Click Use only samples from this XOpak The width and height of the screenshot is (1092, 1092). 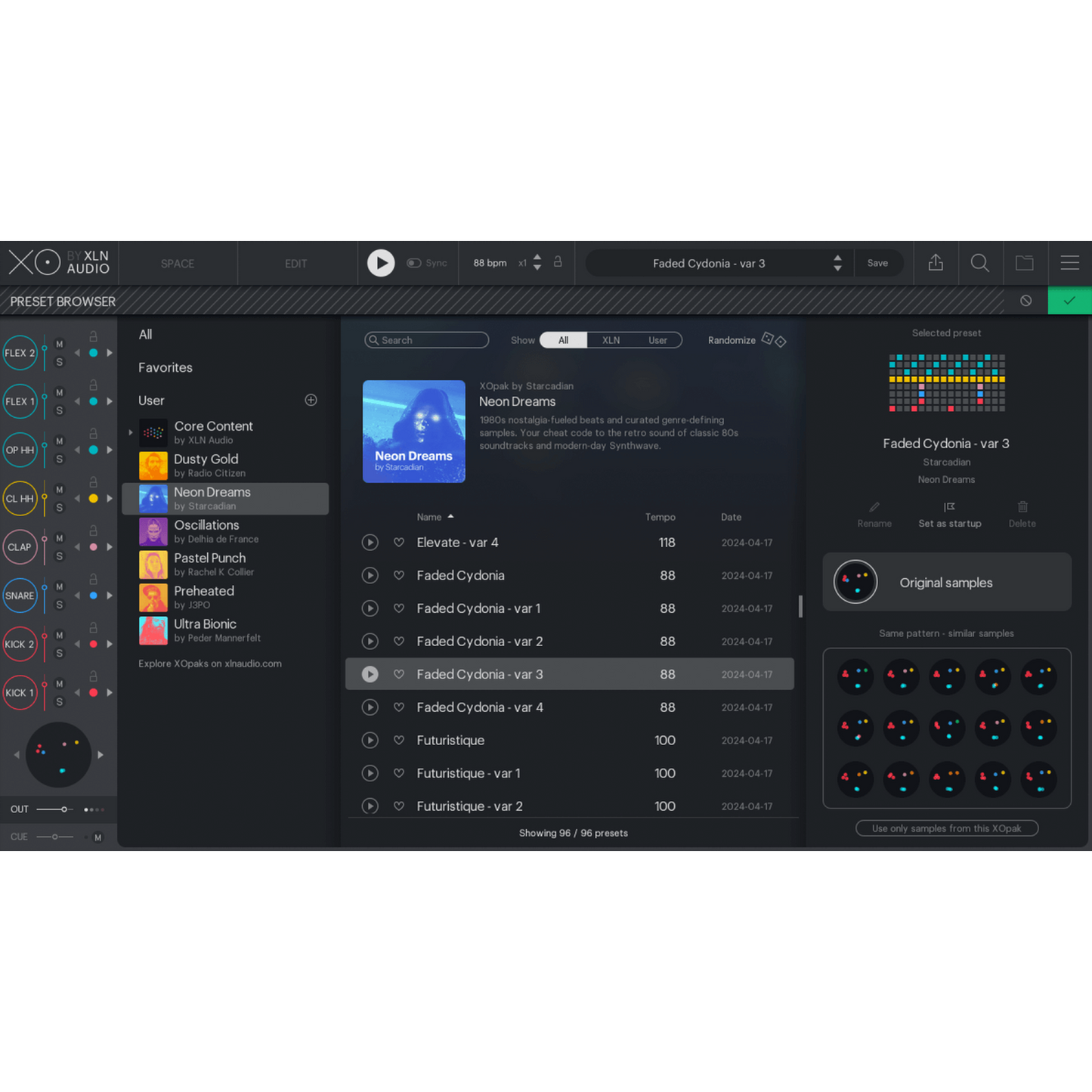[946, 828]
